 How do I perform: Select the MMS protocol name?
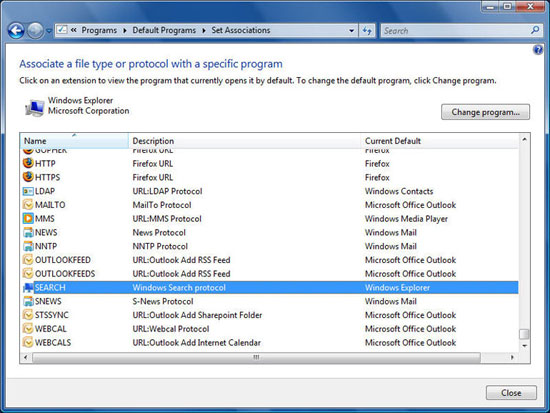tap(45, 219)
